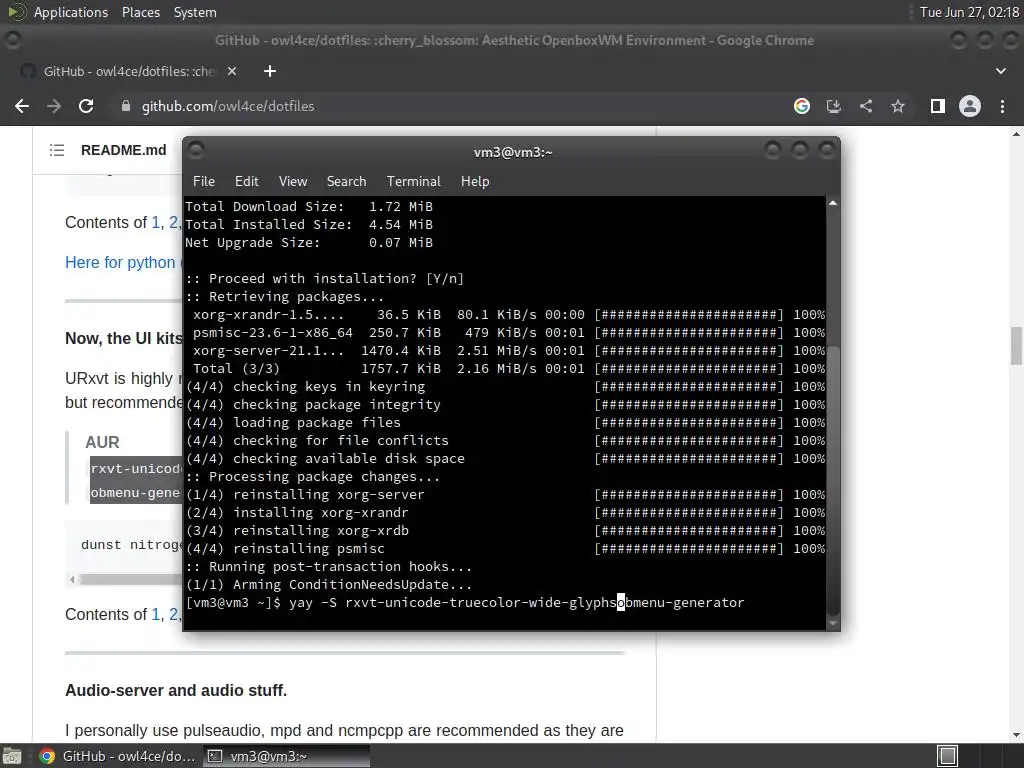Open terminal View menu
Screen dimensions: 1024x768
point(293,182)
